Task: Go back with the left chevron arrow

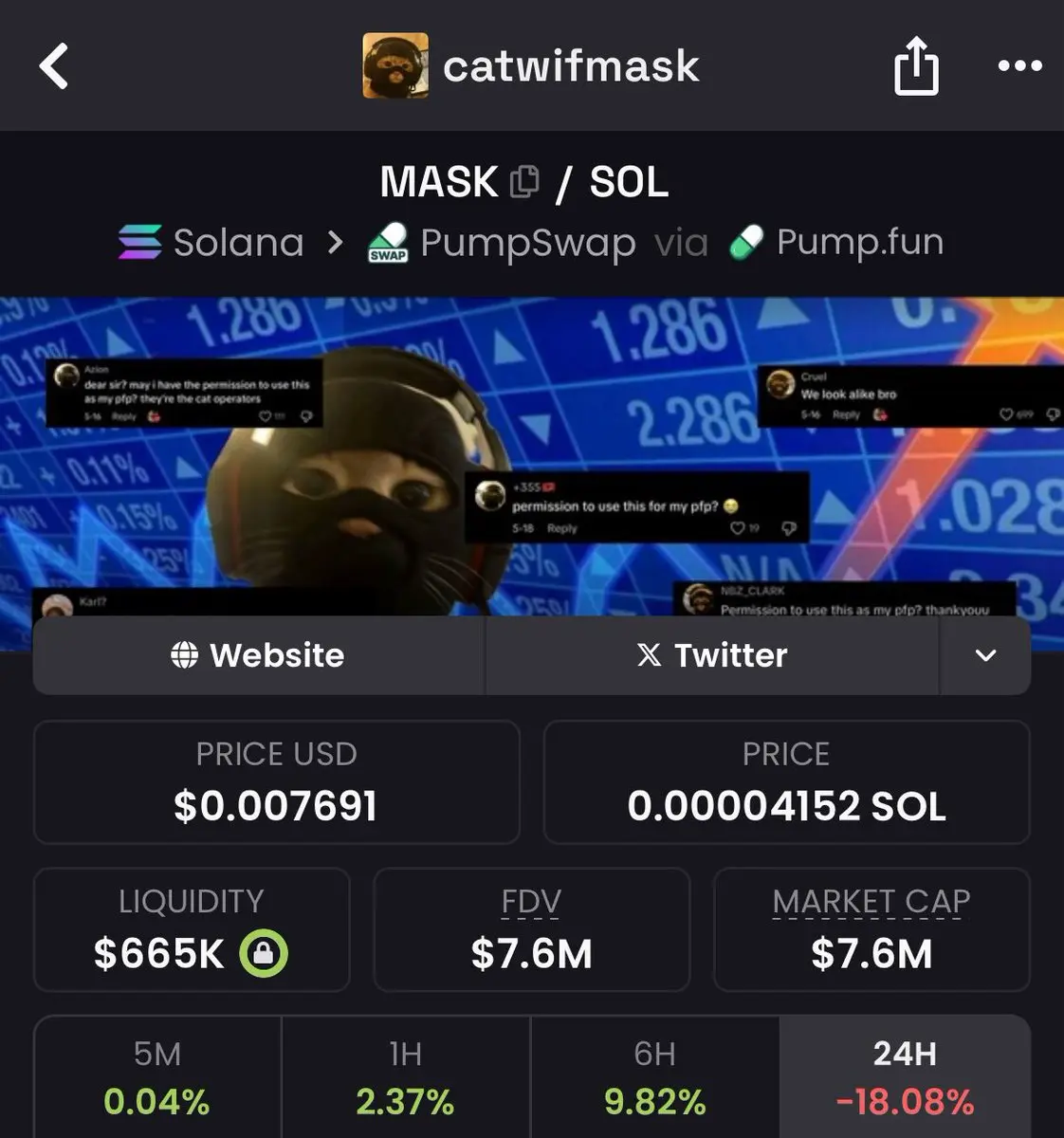Action: 54,66
